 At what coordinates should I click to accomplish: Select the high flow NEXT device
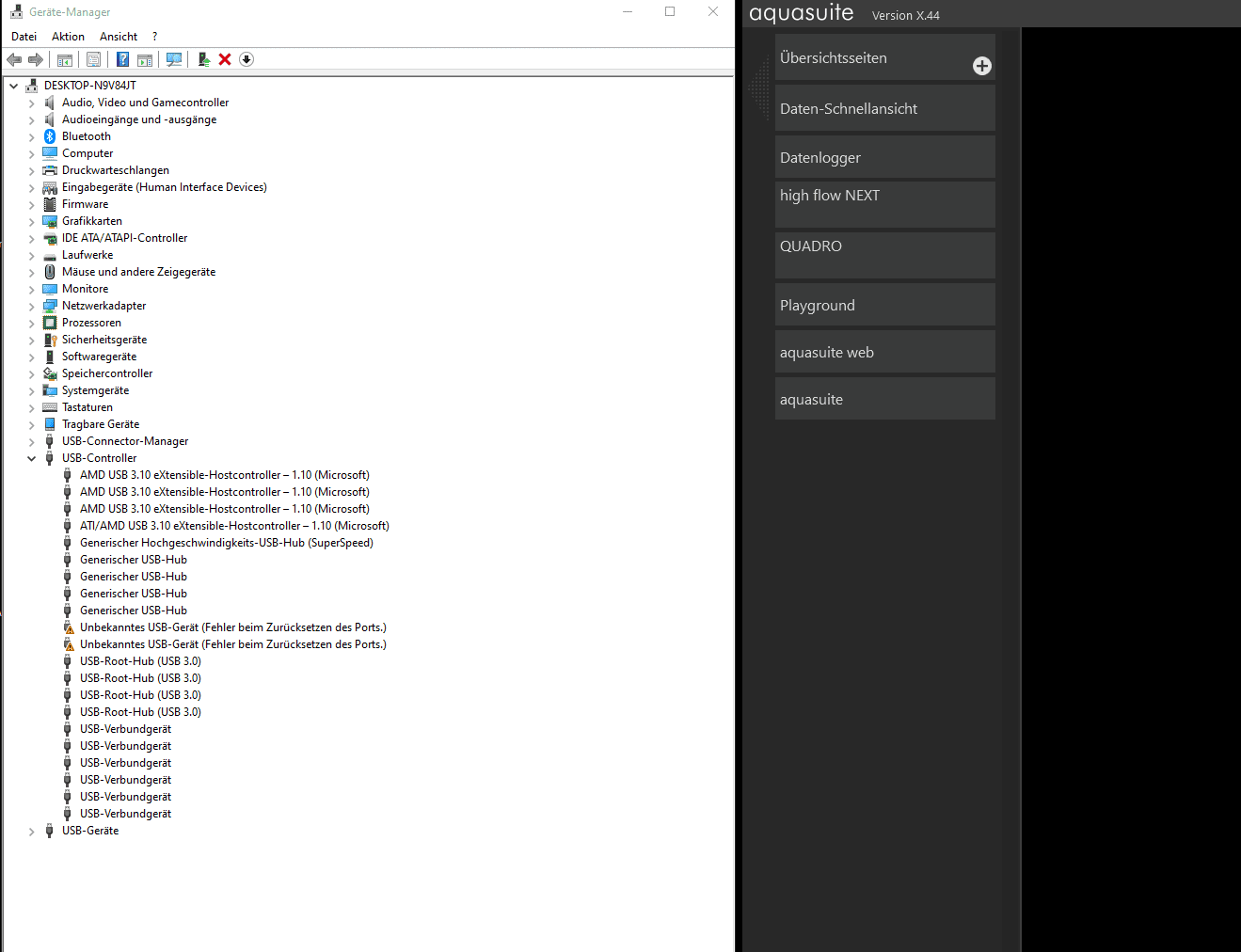(x=885, y=204)
